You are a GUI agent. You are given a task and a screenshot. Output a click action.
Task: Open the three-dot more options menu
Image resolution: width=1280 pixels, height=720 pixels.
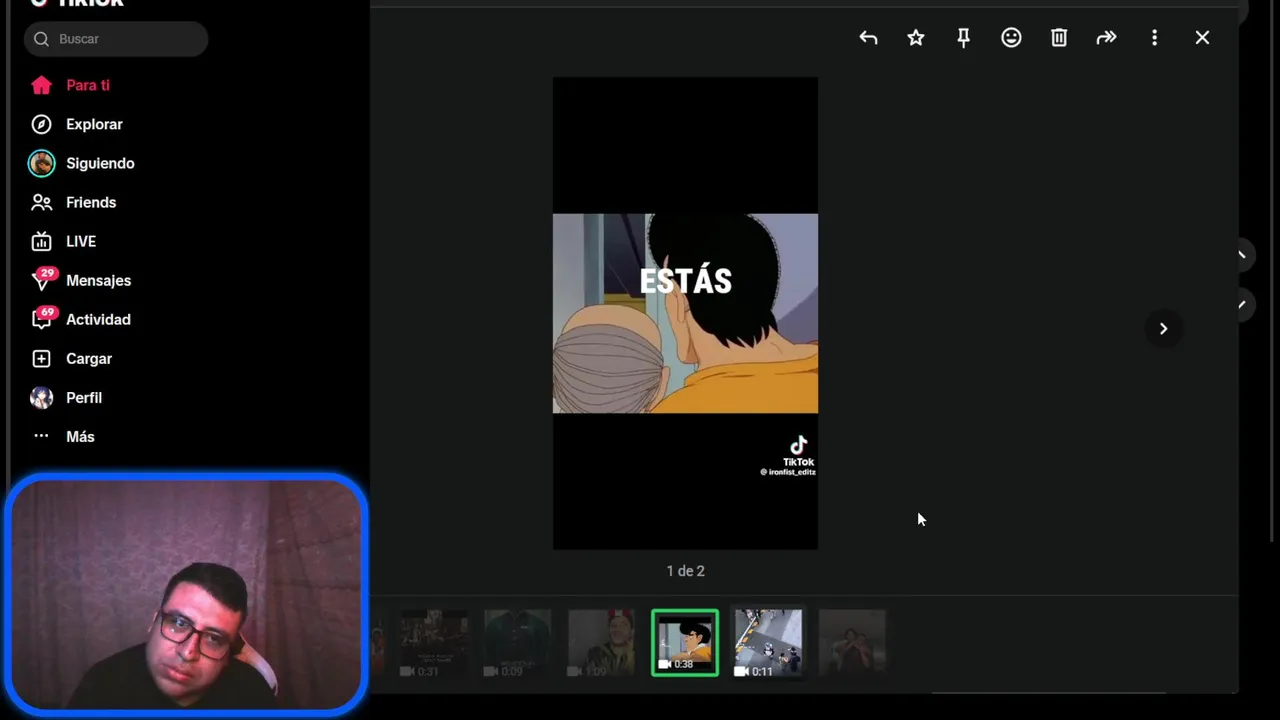click(1154, 38)
